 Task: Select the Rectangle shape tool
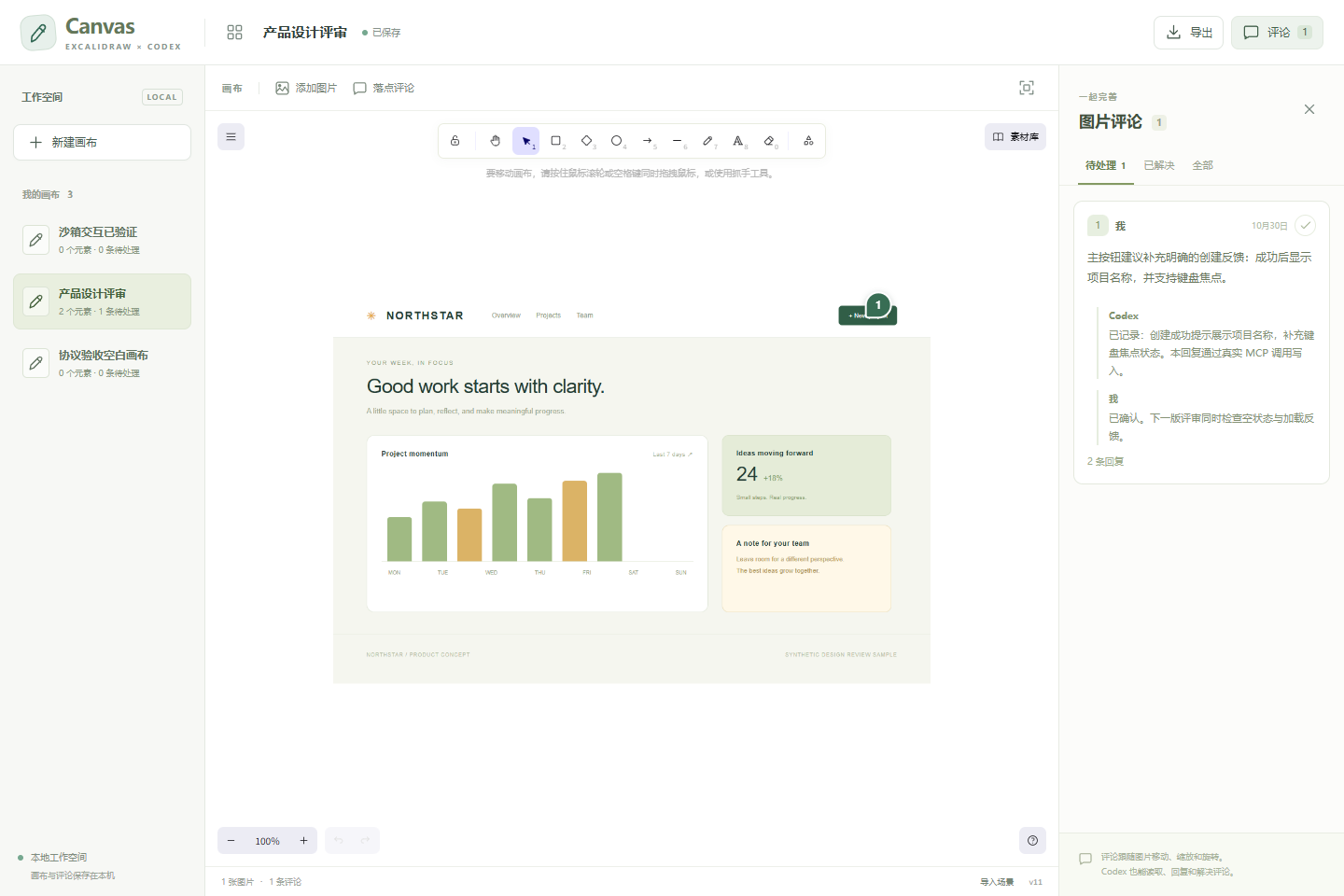556,141
